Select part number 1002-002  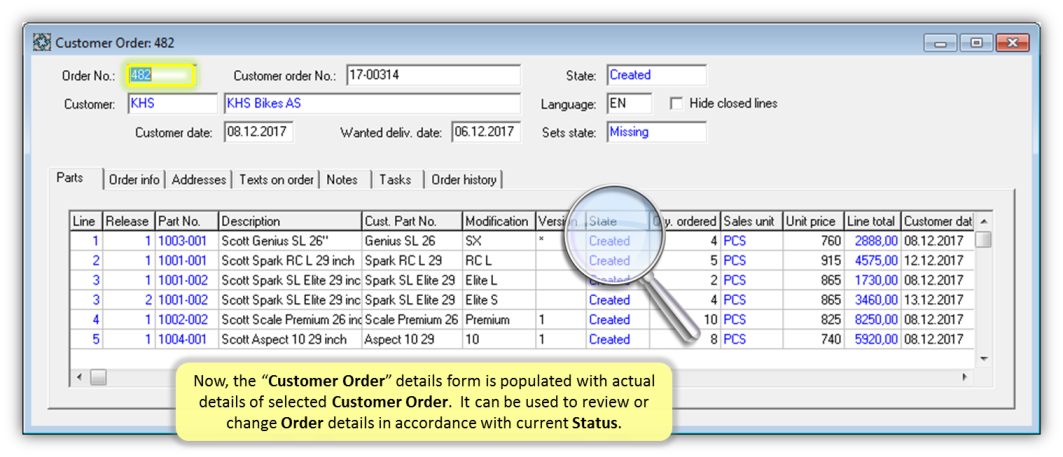(x=187, y=319)
